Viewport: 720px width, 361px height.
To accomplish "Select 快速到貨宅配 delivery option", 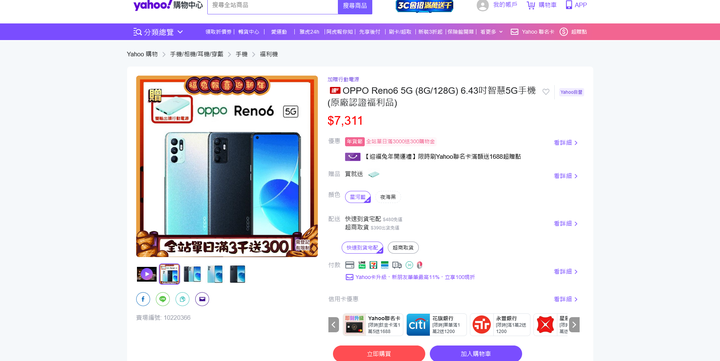I will pos(362,248).
